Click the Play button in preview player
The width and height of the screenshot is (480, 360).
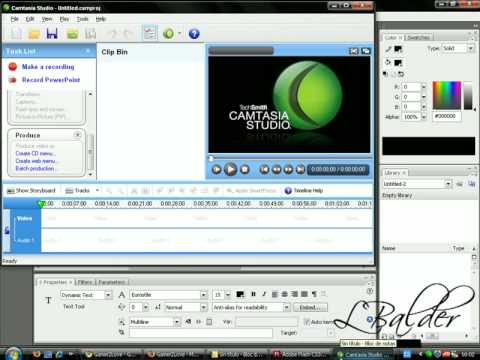pyautogui.click(x=230, y=169)
